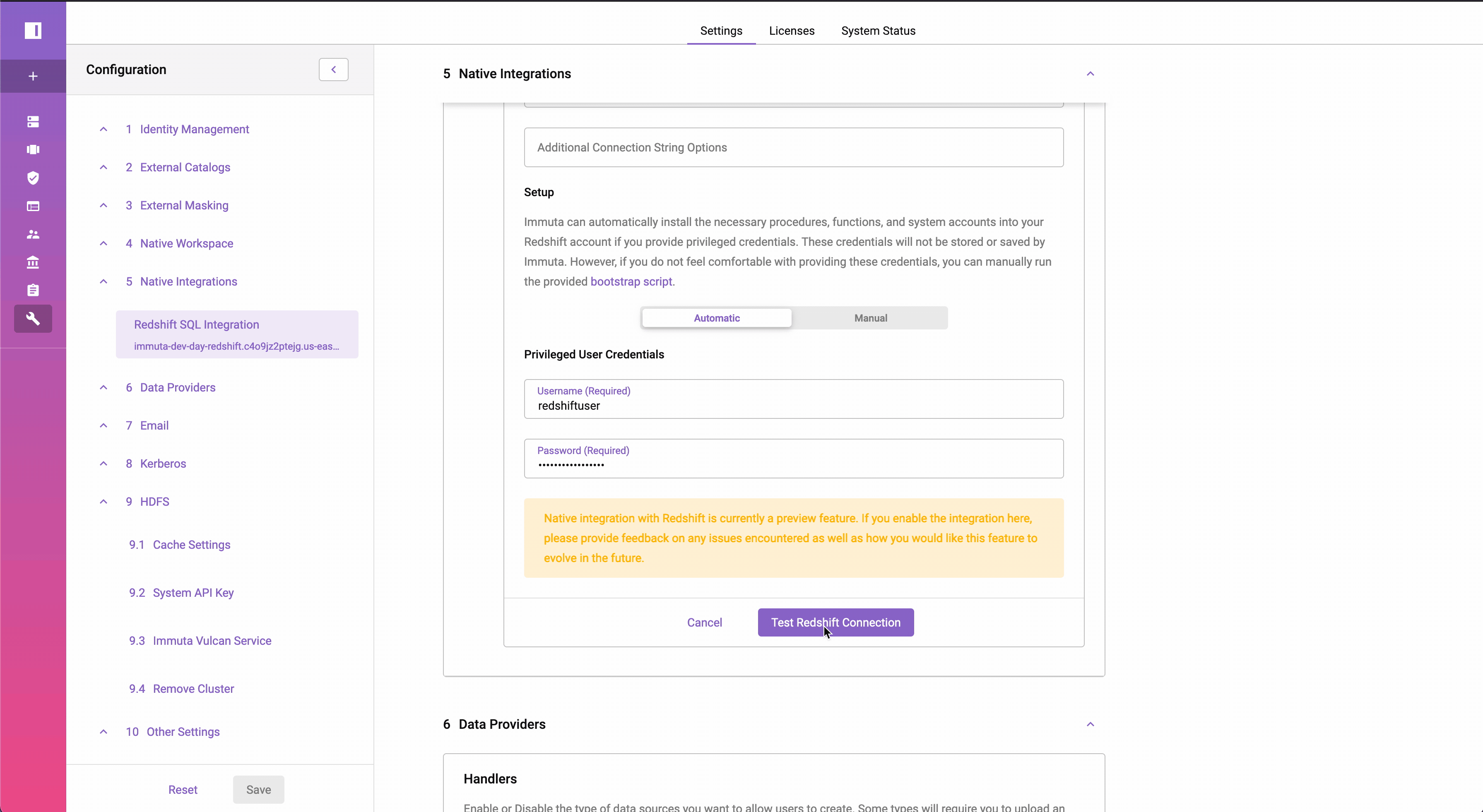
Task: Go to Native Workspace section
Action: click(x=179, y=243)
